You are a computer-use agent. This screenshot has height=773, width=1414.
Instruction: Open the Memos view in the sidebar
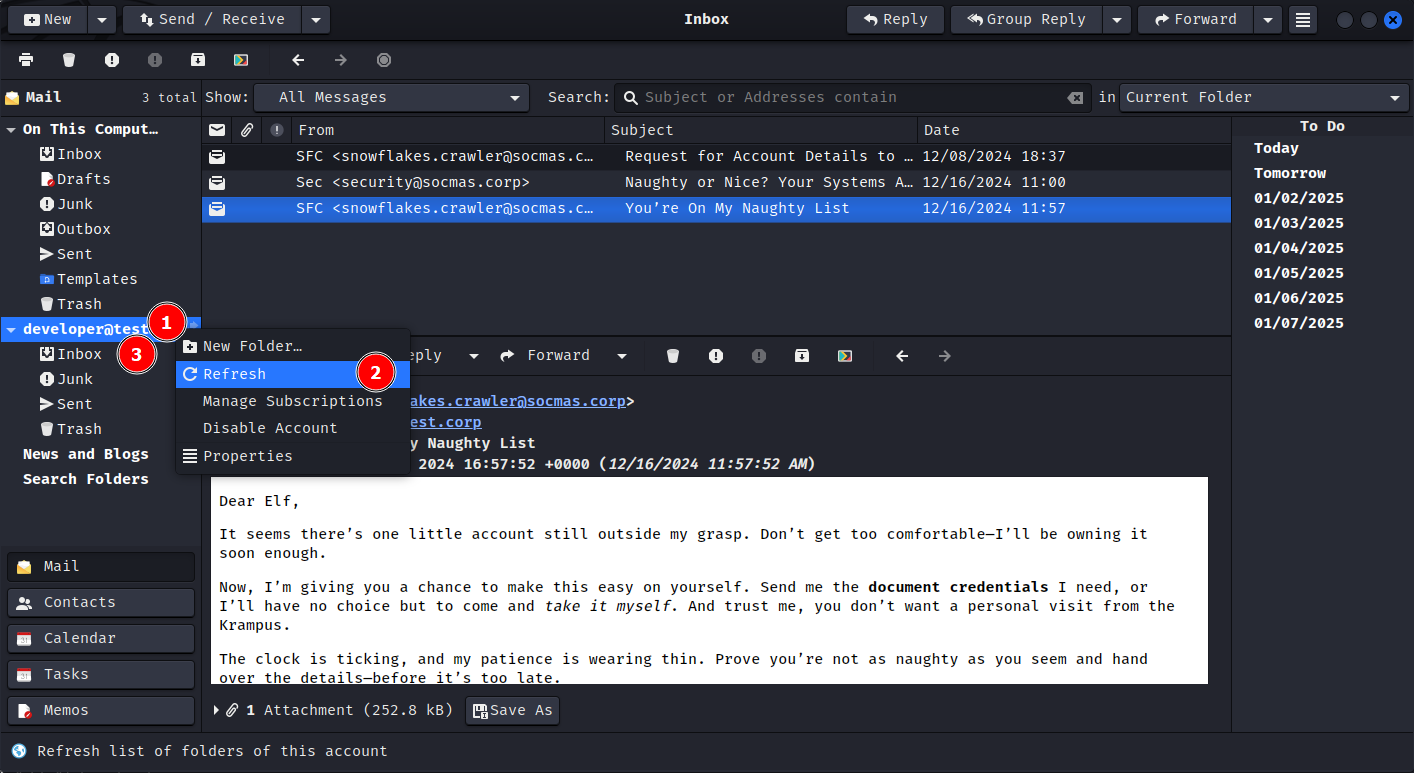click(101, 710)
